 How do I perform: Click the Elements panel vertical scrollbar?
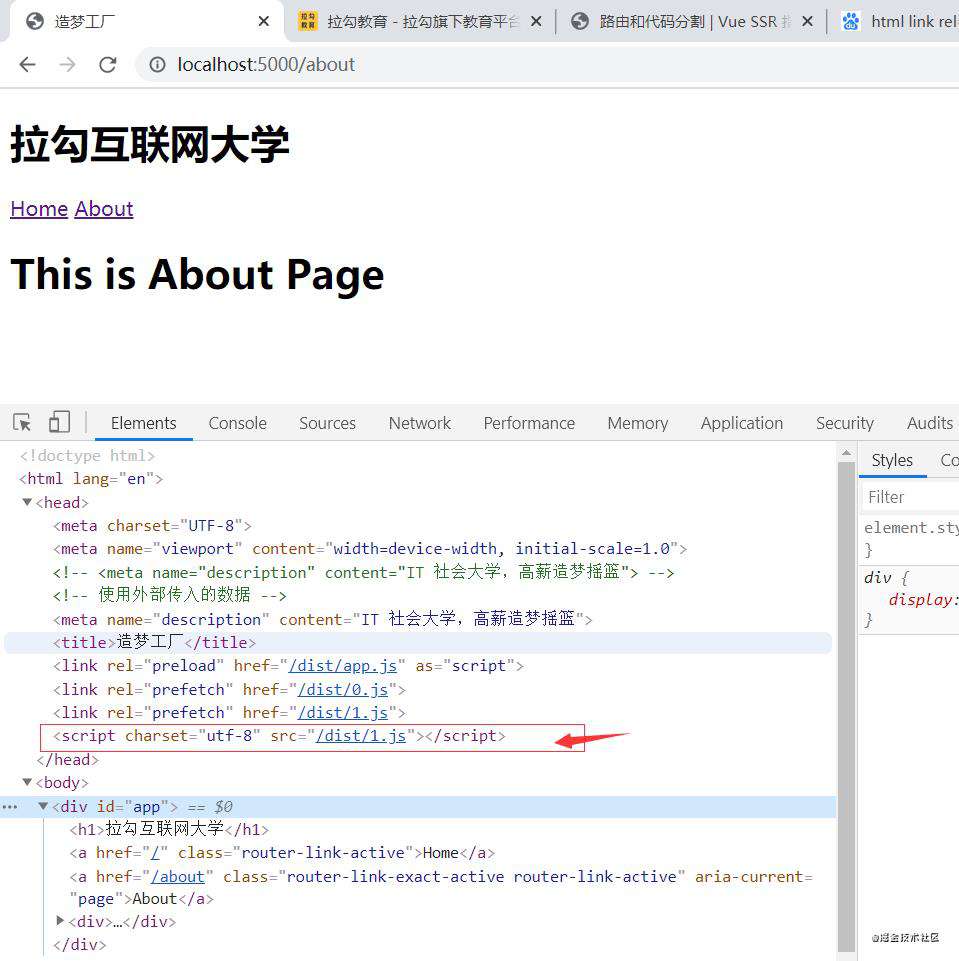pos(846,705)
